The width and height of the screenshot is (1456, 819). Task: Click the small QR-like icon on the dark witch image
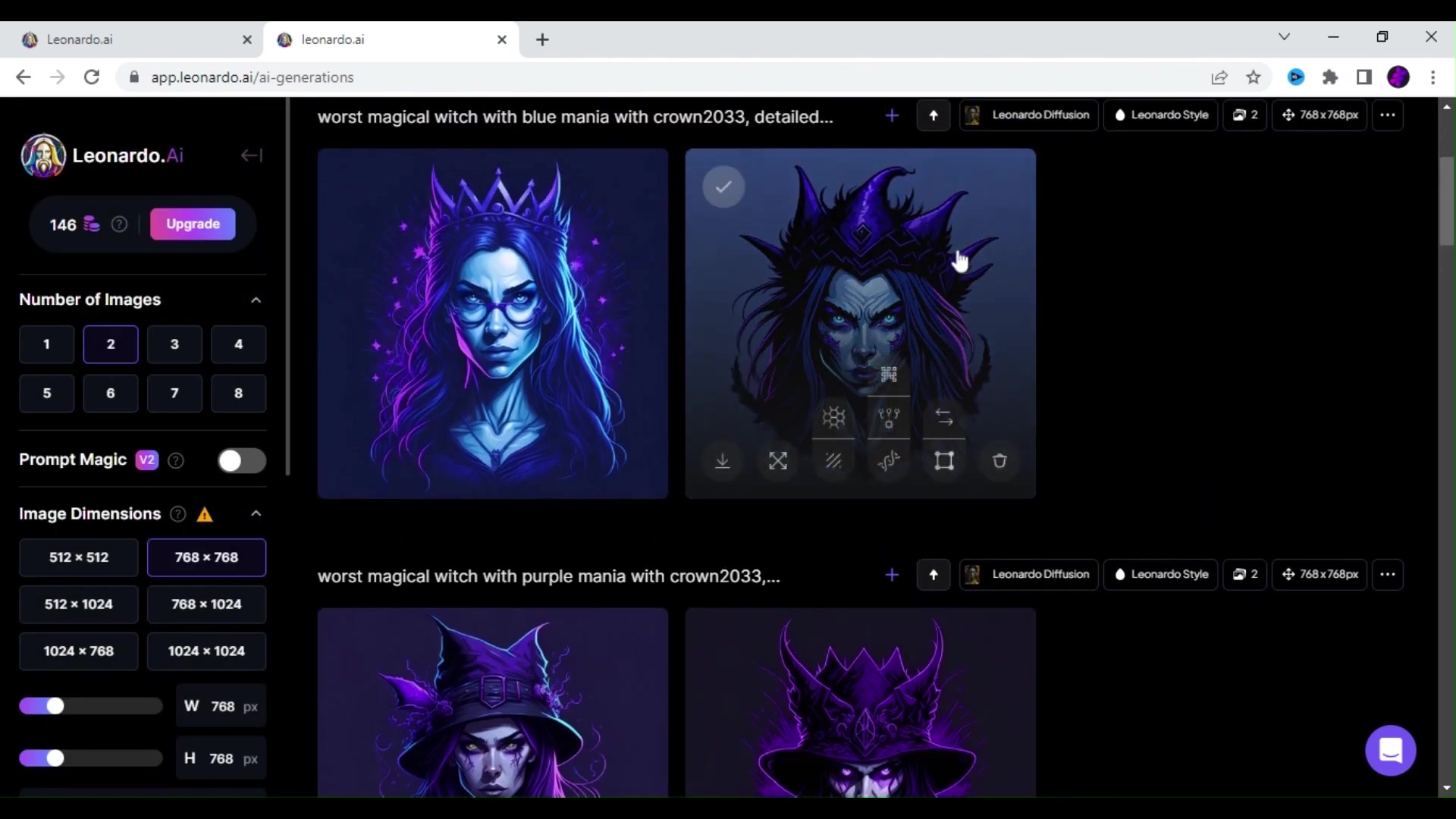pyautogui.click(x=889, y=375)
